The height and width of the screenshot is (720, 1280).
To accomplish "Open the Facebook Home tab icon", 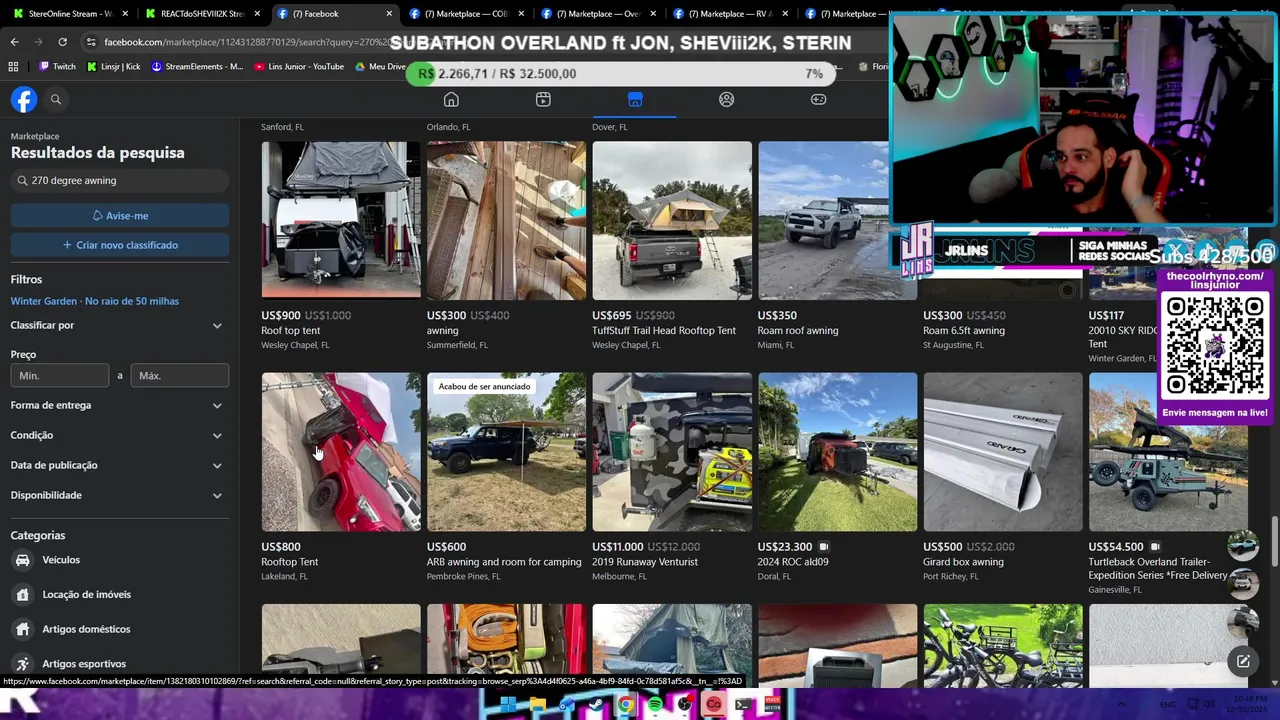I will tap(451, 99).
